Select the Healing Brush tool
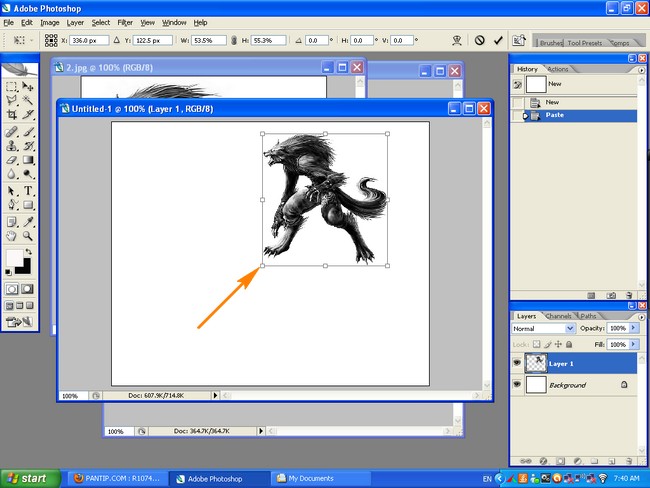This screenshot has height=488, width=650. click(11, 132)
